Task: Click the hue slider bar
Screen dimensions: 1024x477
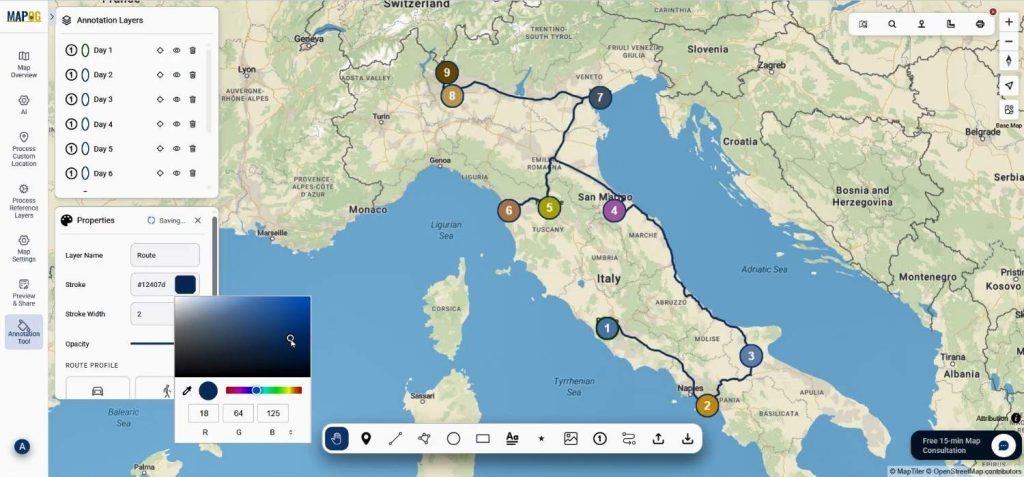Action: coord(264,390)
